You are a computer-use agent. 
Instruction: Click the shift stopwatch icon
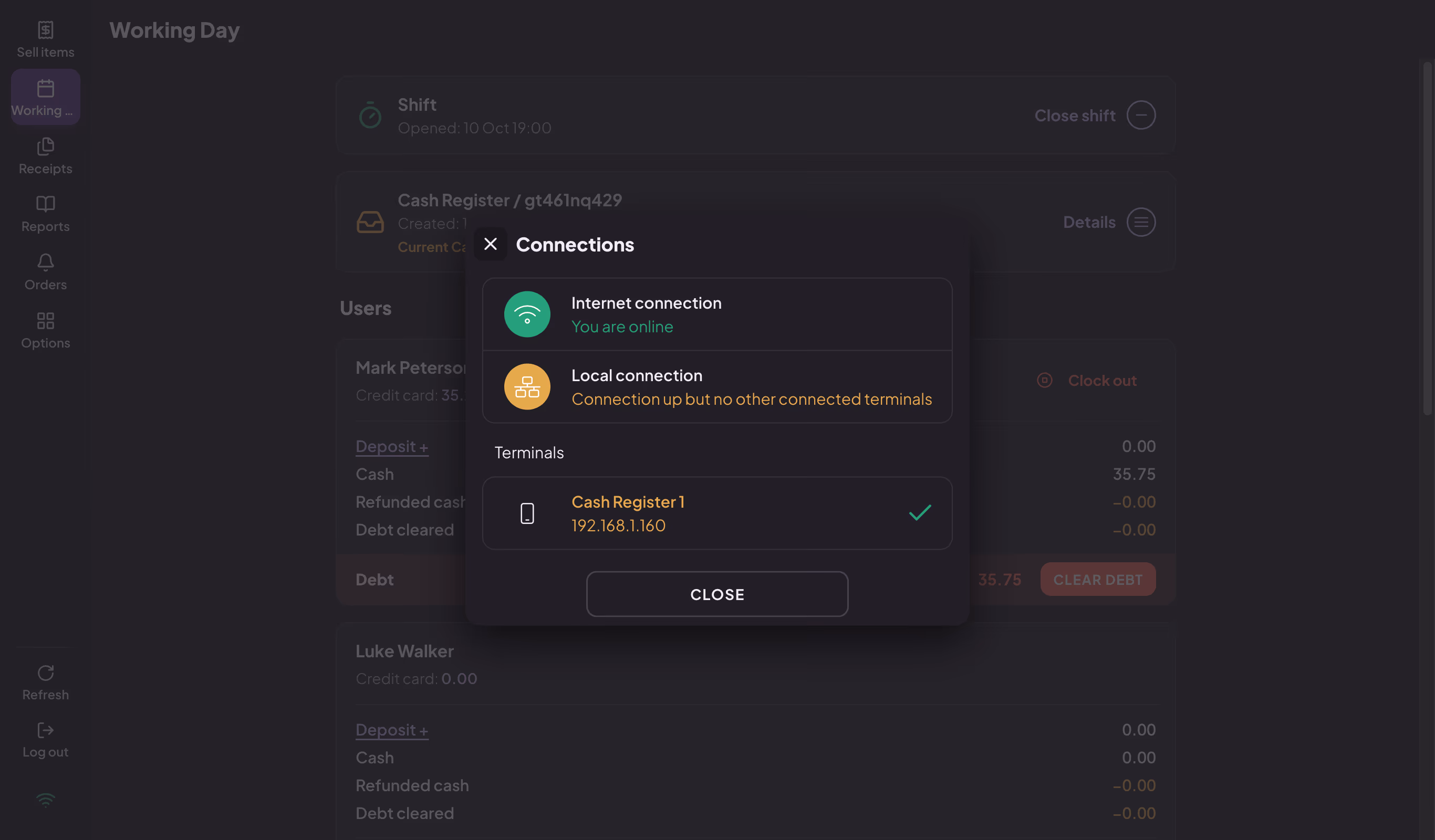(x=370, y=115)
